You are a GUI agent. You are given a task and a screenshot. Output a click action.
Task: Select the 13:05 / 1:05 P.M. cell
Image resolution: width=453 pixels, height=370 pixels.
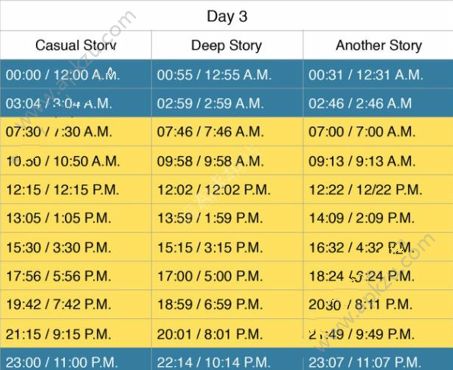76,218
